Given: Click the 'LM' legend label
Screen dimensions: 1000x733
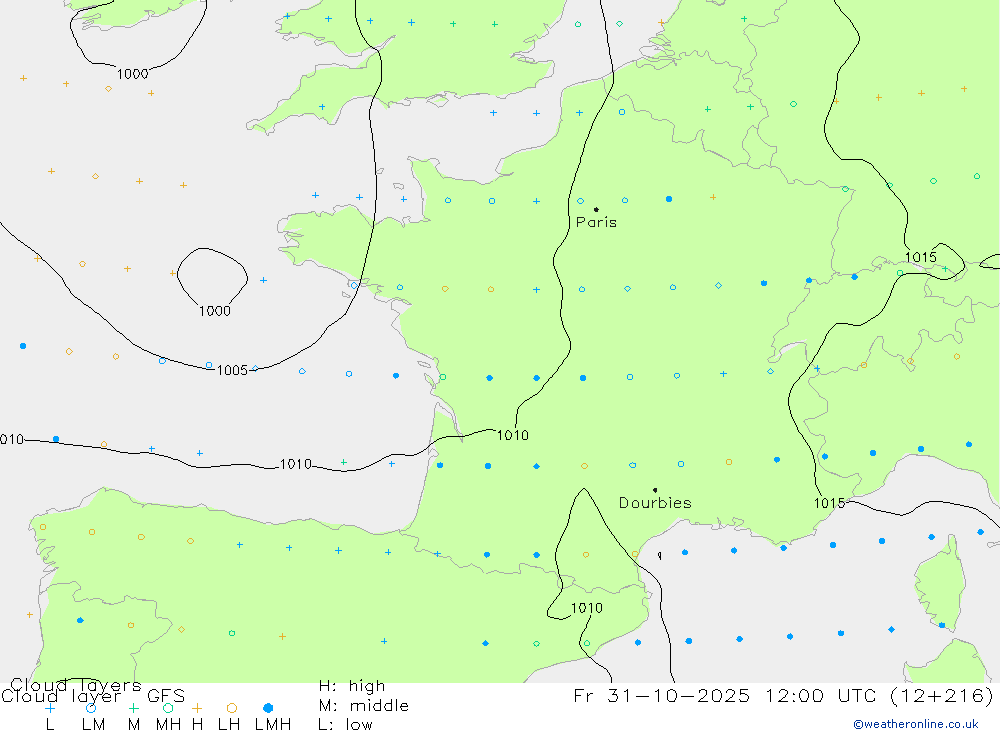Looking at the screenshot, I should click(93, 725).
